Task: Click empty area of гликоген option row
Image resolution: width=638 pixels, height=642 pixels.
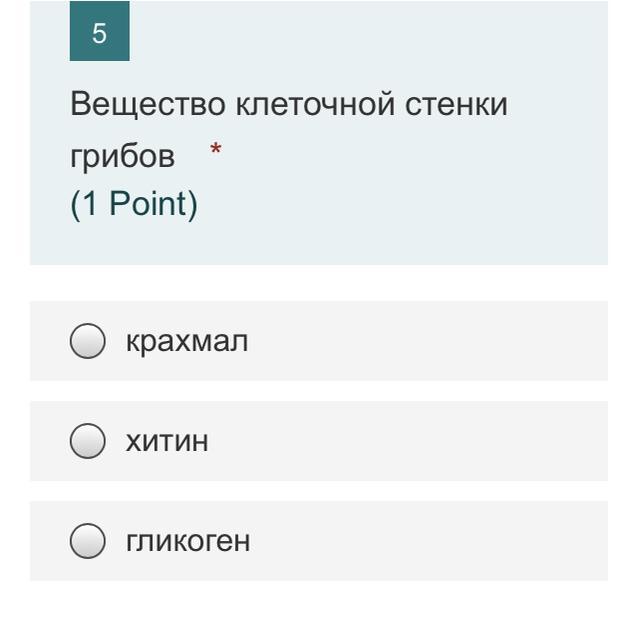Action: click(x=426, y=541)
